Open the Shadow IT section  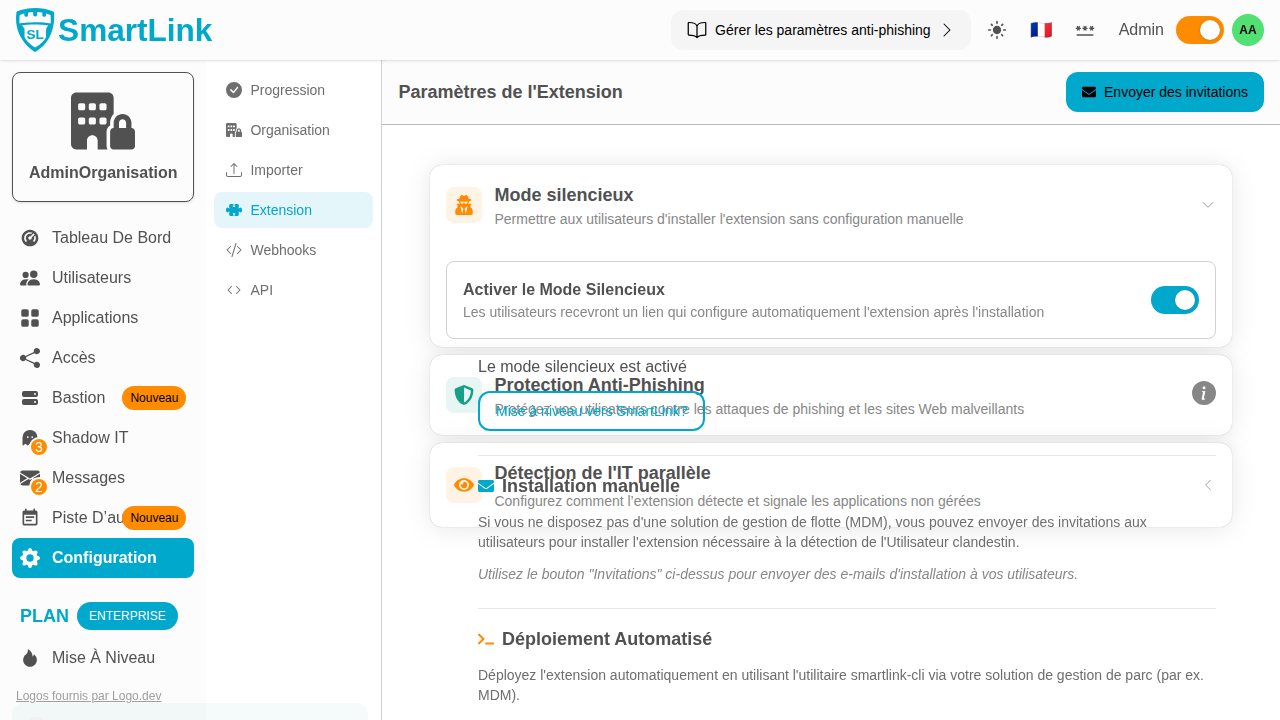[x=90, y=437]
